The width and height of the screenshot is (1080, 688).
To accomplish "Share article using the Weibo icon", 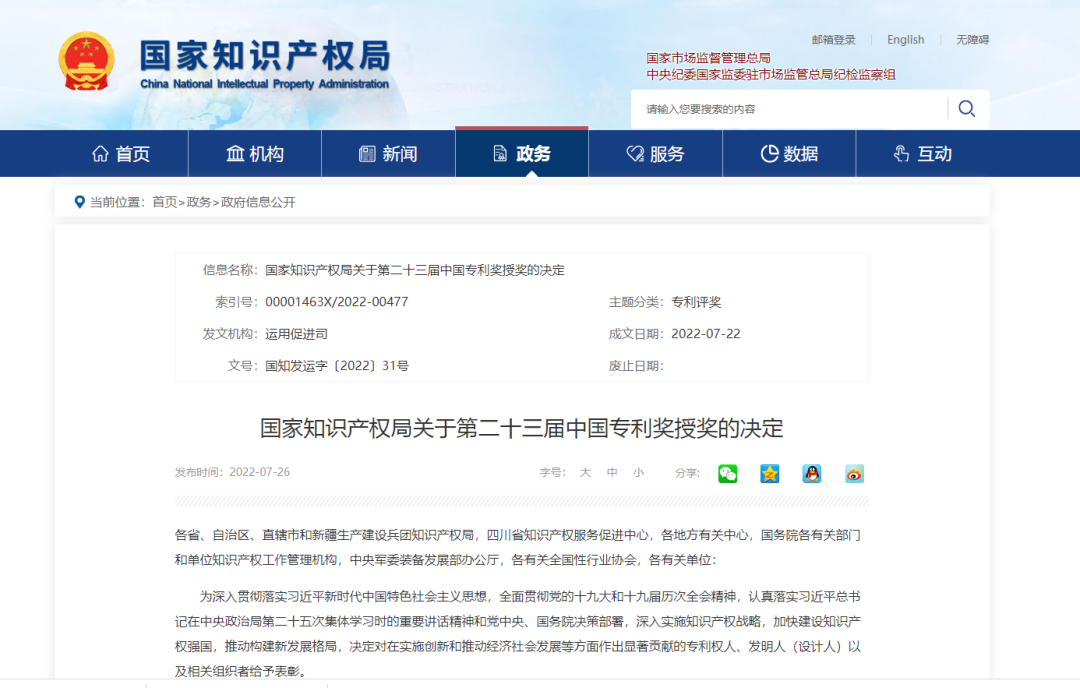I will coord(854,473).
